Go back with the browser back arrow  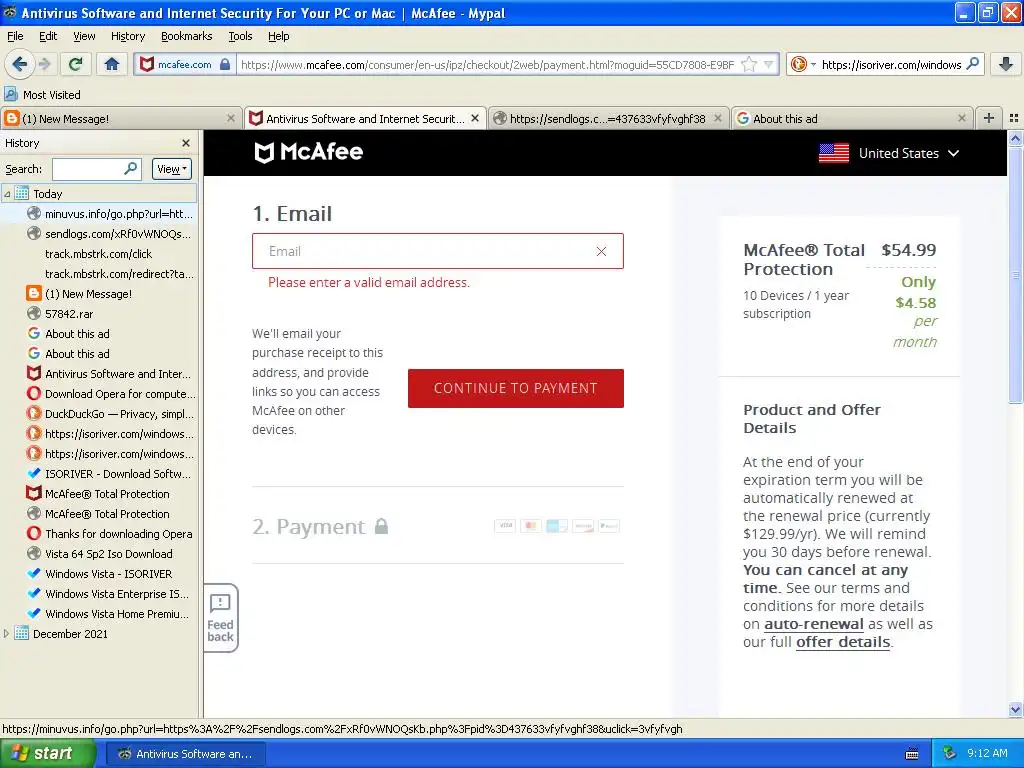click(x=19, y=64)
